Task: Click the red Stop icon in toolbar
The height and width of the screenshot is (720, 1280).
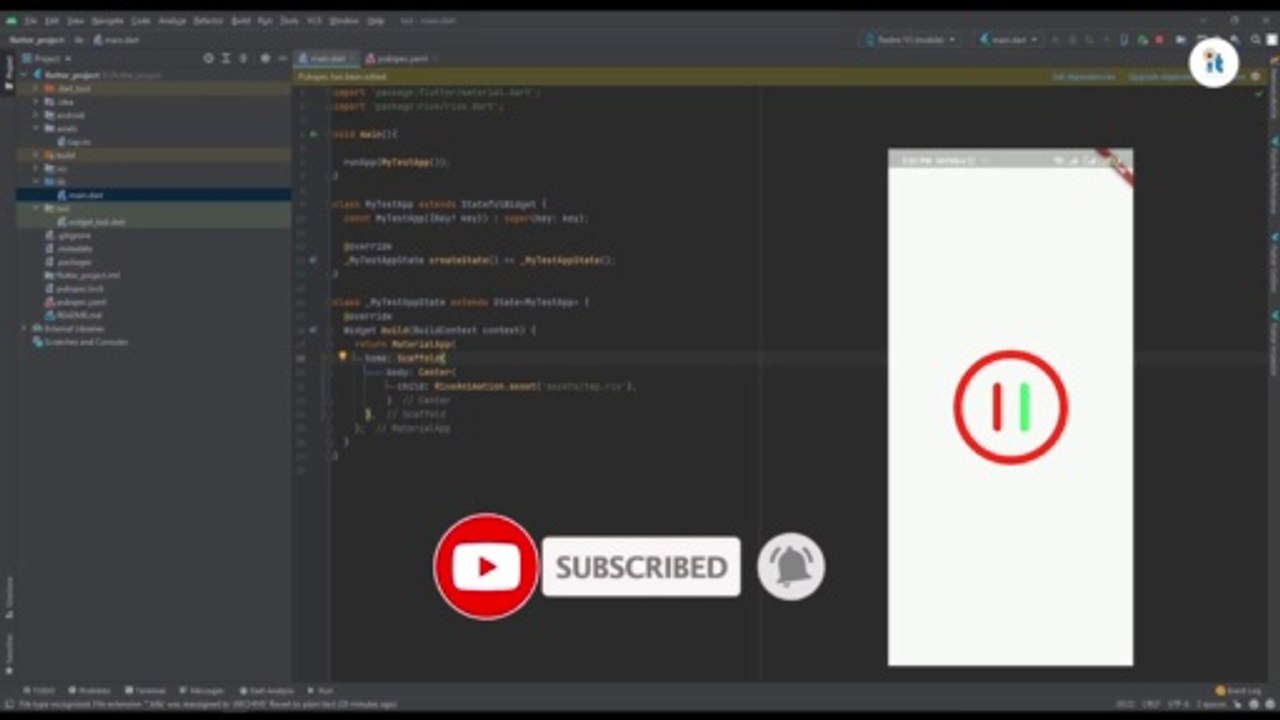Action: point(1159,40)
